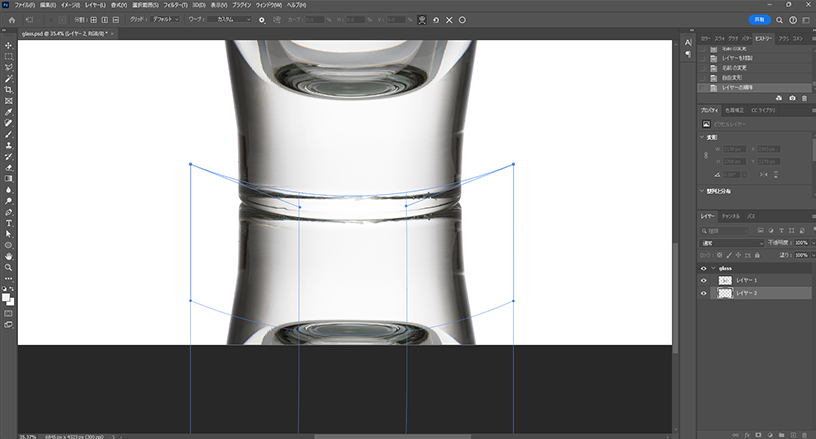Select the Dodge tool

point(8,201)
